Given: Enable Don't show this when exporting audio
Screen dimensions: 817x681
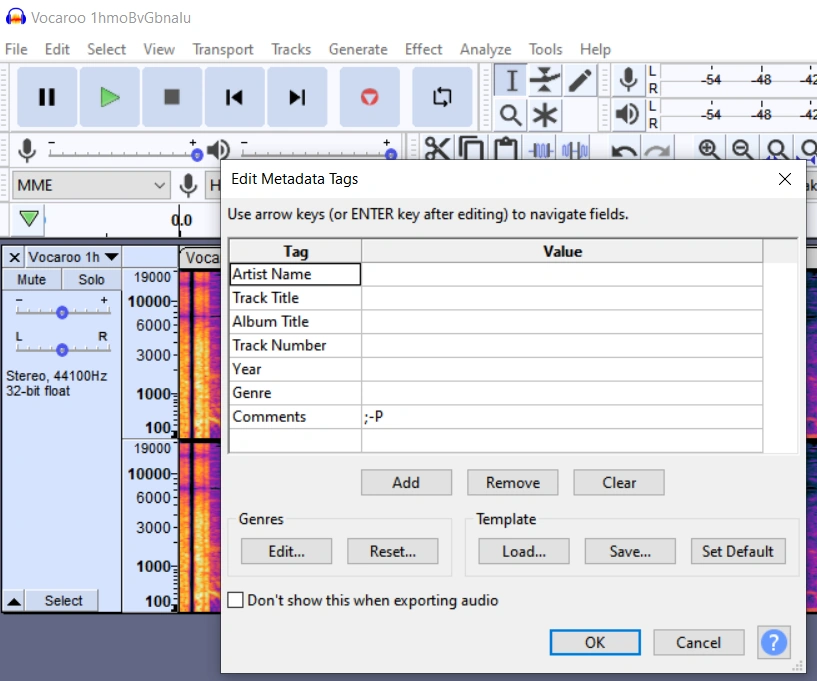Looking at the screenshot, I should pos(236,600).
